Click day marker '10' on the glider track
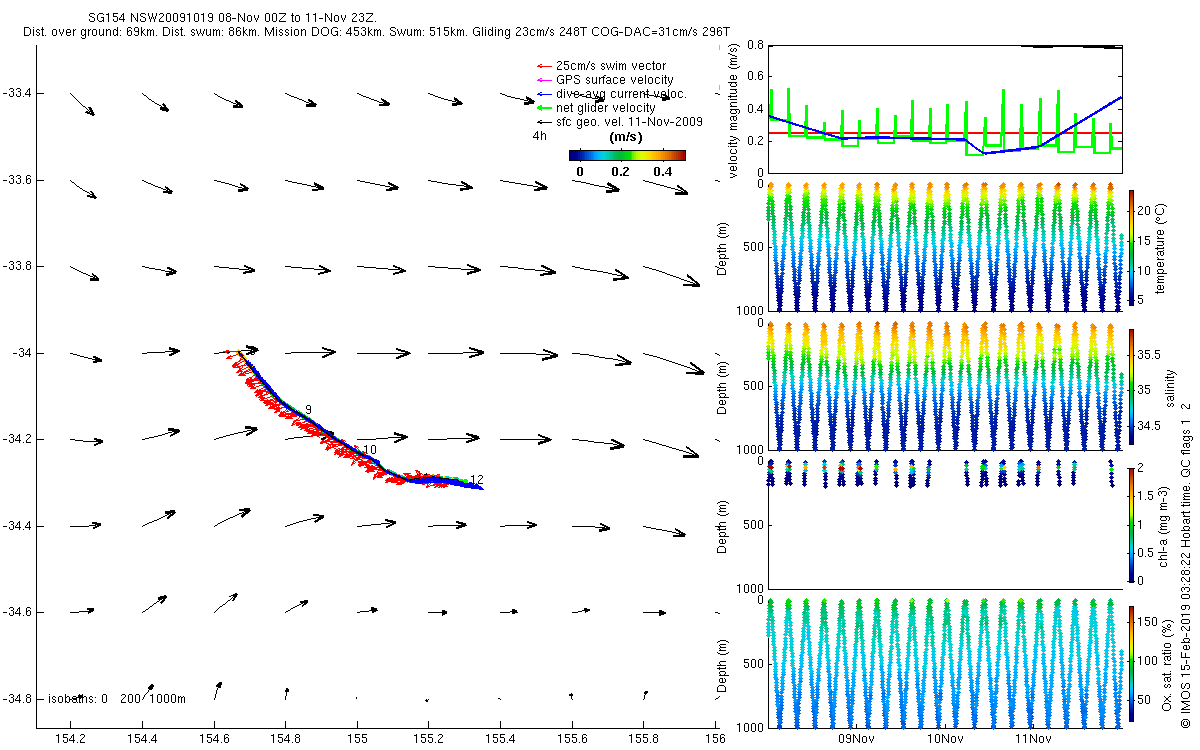This screenshot has width=1200, height=750. 370,450
